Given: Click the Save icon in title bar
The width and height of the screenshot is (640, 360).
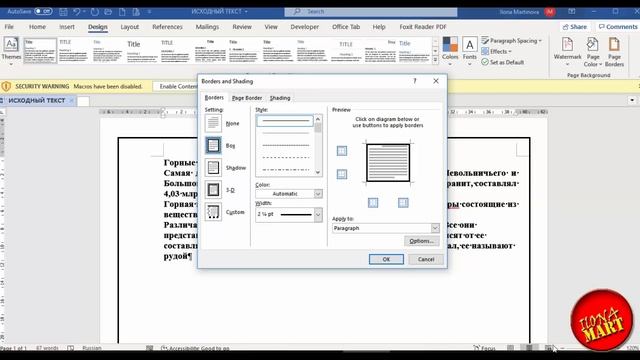Looking at the screenshot, I should pyautogui.click(x=63, y=12).
